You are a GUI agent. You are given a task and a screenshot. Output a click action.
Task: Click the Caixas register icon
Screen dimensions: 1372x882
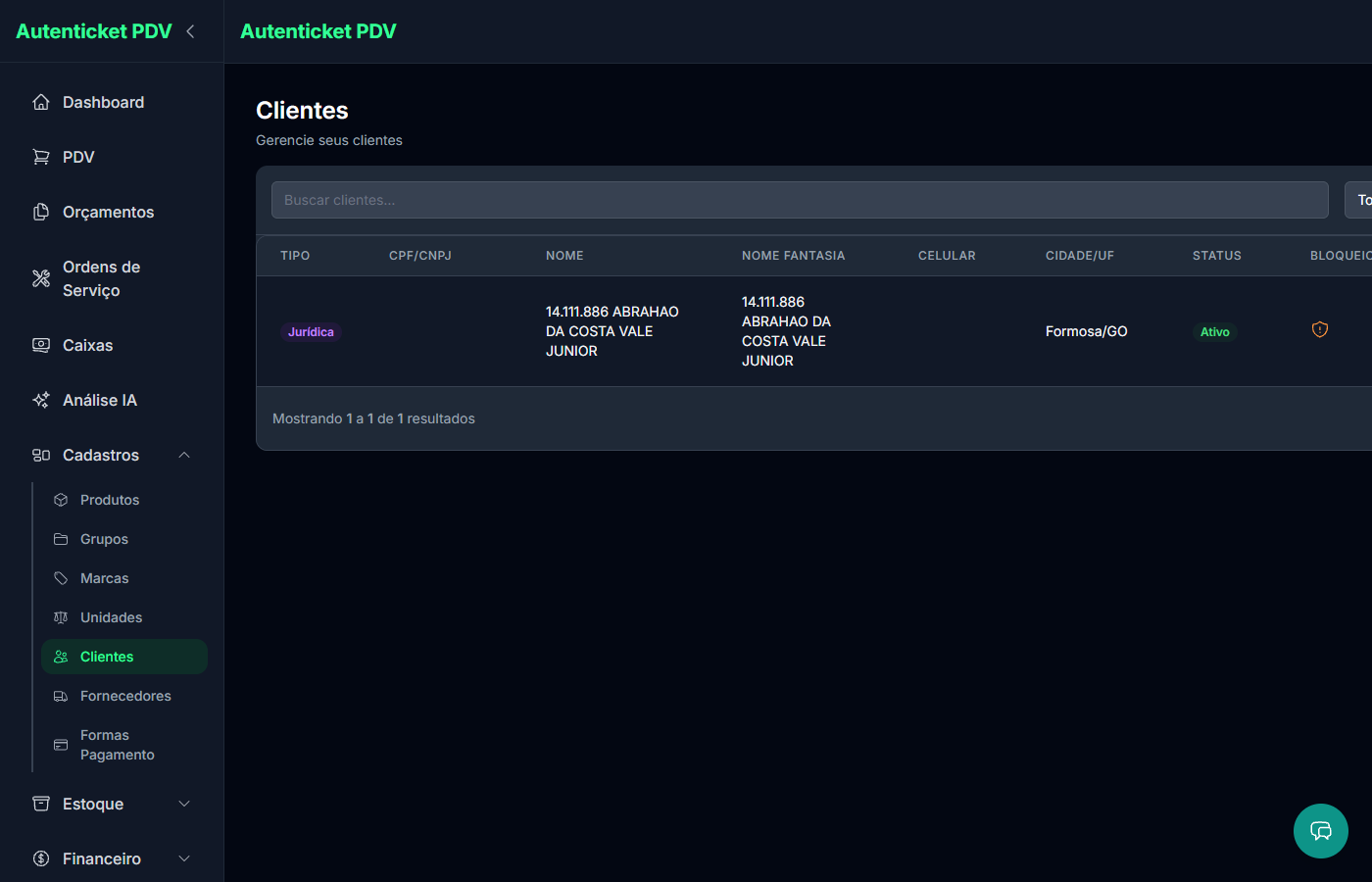(41, 345)
